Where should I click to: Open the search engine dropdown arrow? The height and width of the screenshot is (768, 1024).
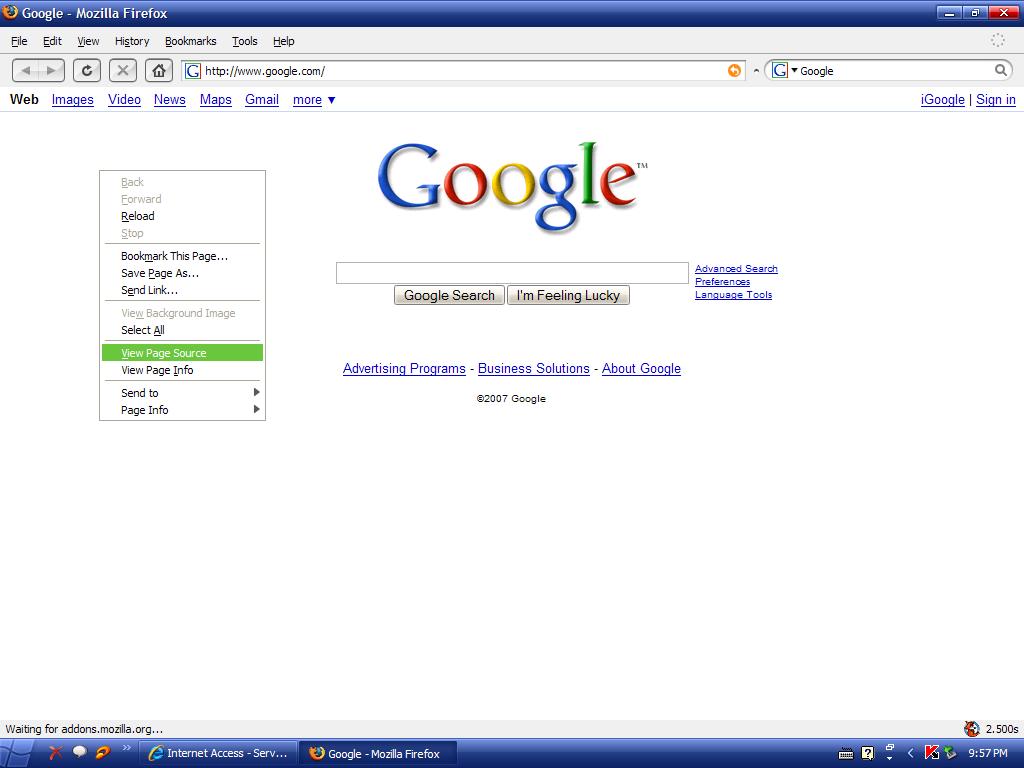pos(795,71)
